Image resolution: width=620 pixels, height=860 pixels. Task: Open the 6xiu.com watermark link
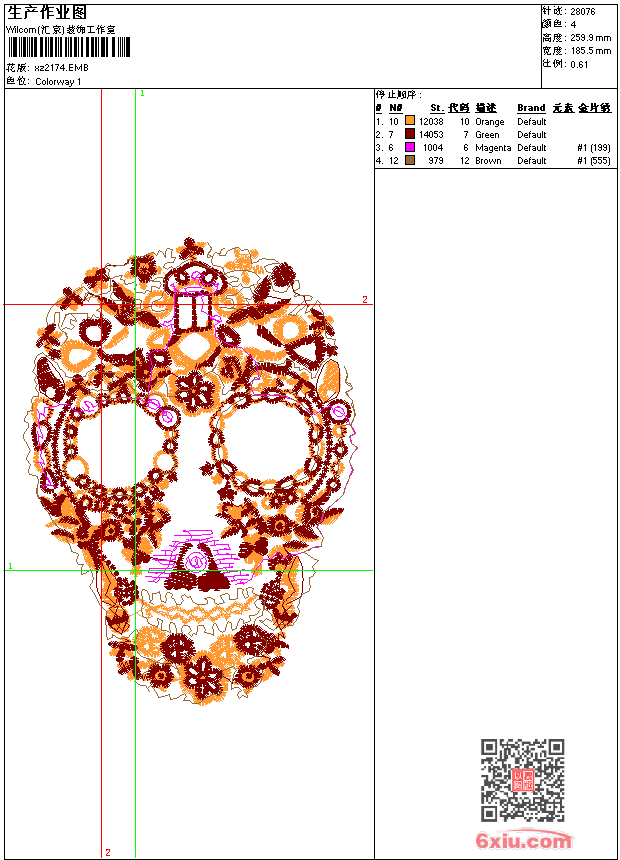pos(523,841)
